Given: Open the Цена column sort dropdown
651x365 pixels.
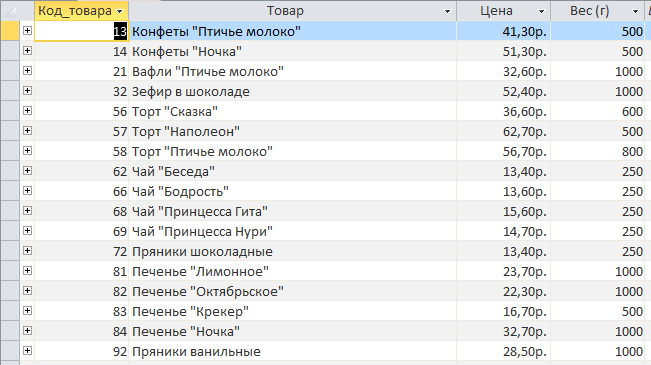Looking at the screenshot, I should coord(541,11).
